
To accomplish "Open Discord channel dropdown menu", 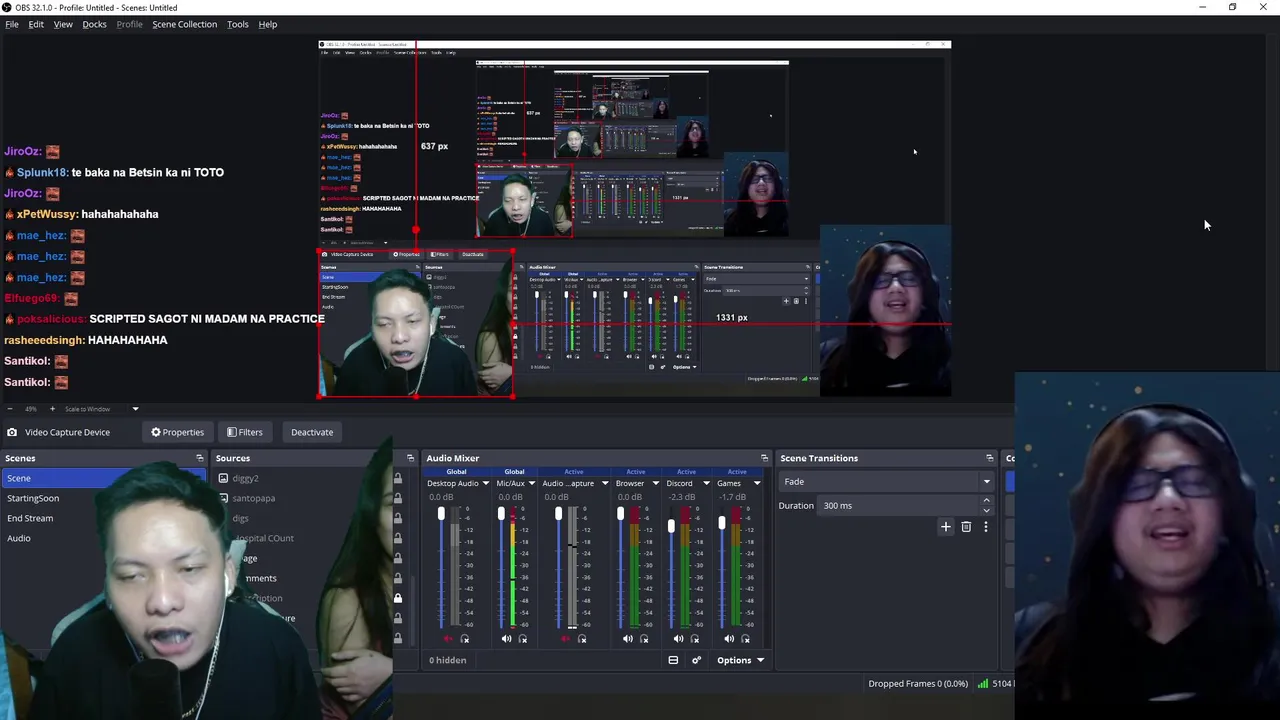I will pos(705,484).
